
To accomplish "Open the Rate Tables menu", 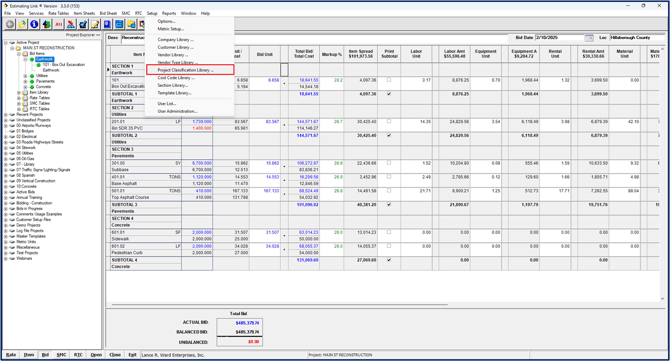I will click(58, 13).
